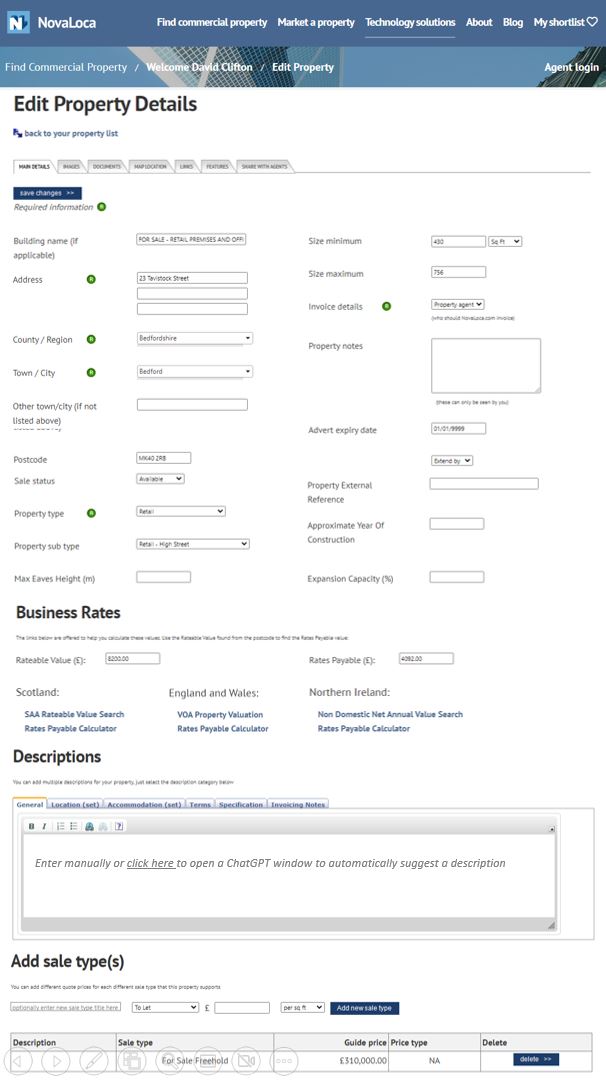606x1080 pixels.
Task: Insert numbered list in description editor
Action: [60, 826]
